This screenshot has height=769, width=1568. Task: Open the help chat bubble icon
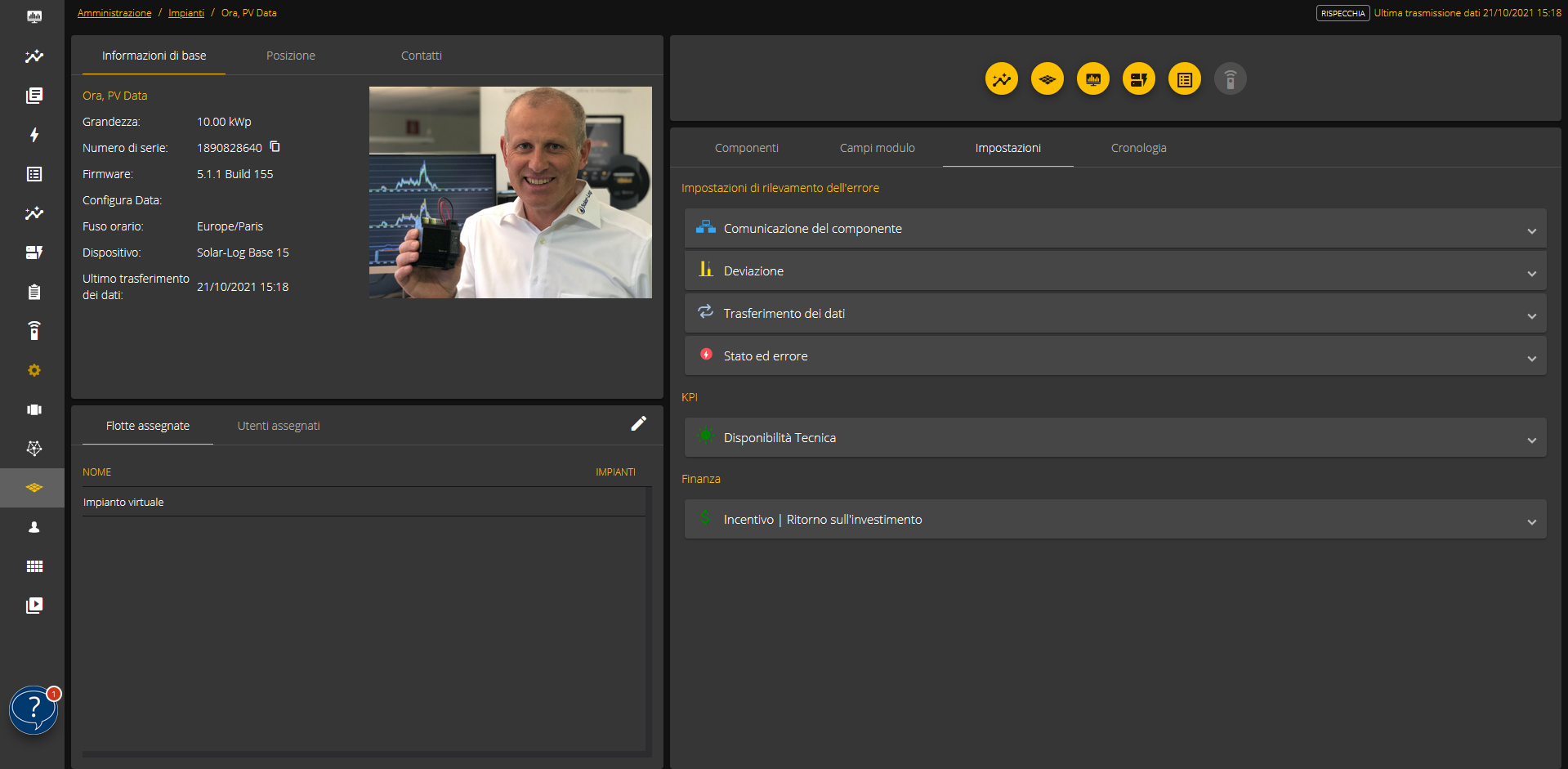34,709
